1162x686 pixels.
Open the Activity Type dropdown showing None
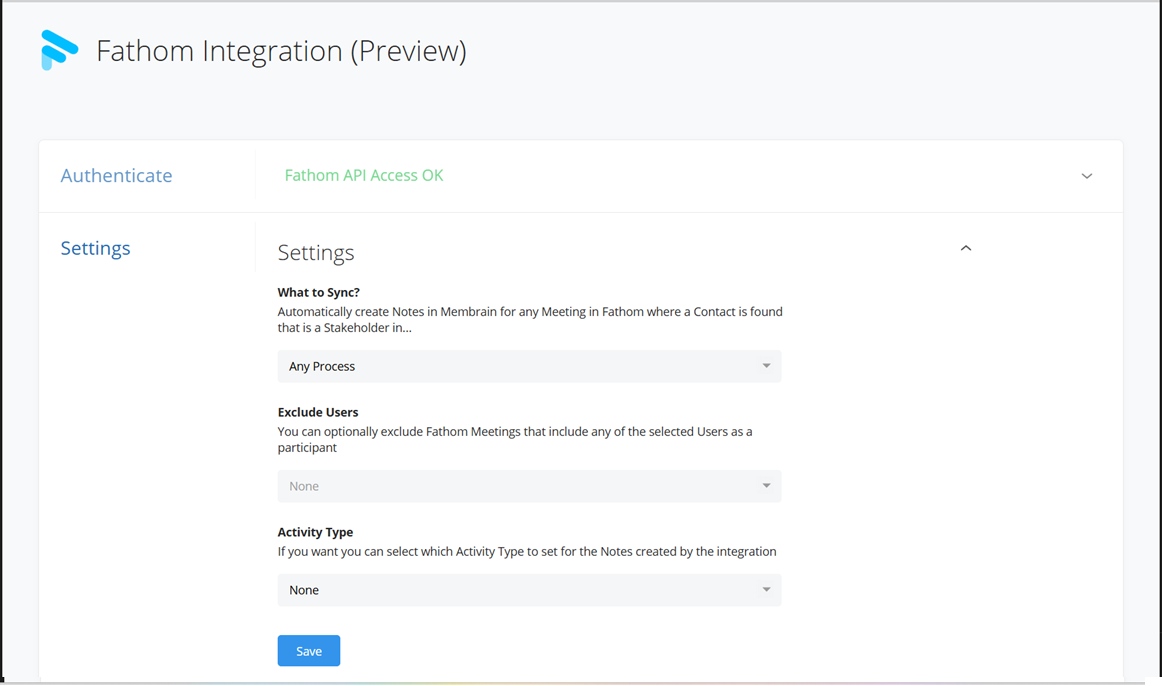[528, 590]
